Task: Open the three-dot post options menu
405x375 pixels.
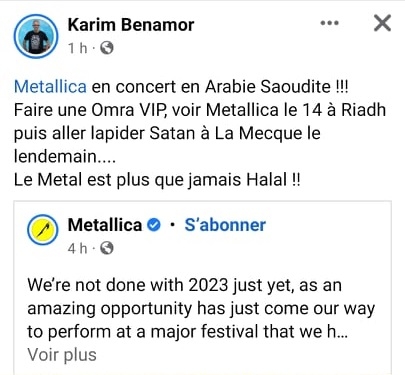Action: [x=329, y=23]
